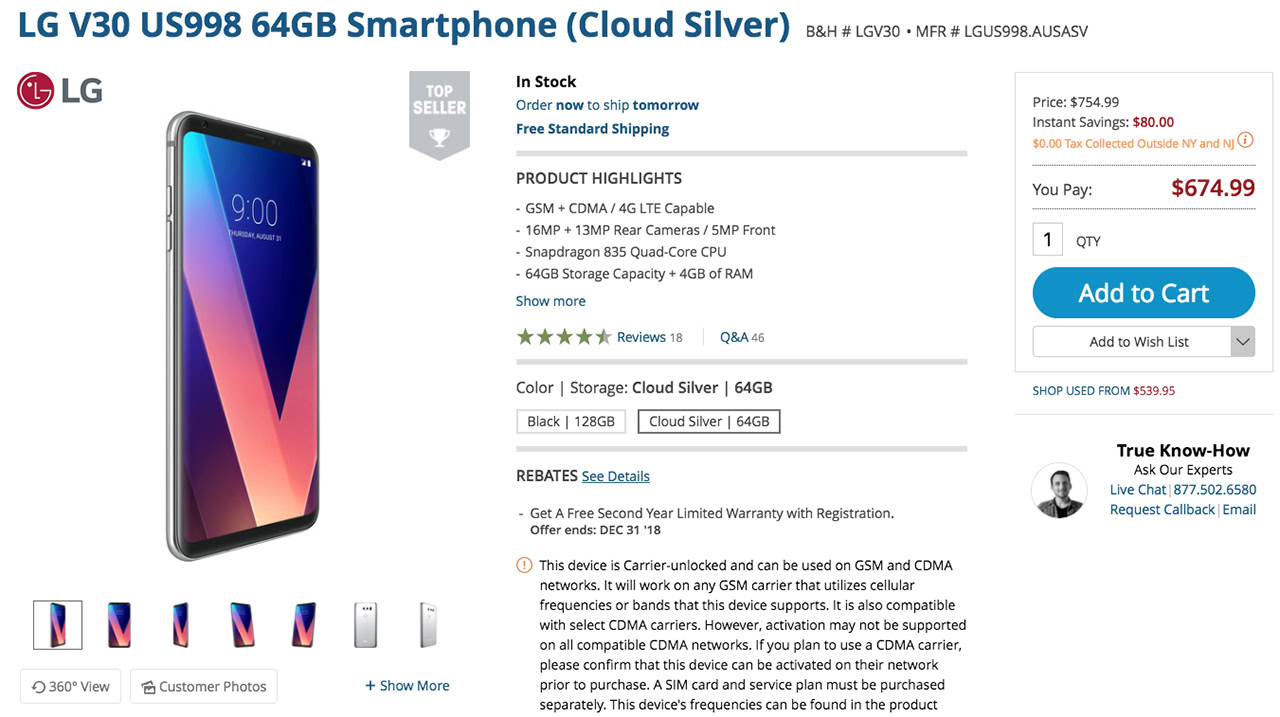This screenshot has height=717, width=1280.
Task: Click the quantity input field
Action: point(1047,240)
